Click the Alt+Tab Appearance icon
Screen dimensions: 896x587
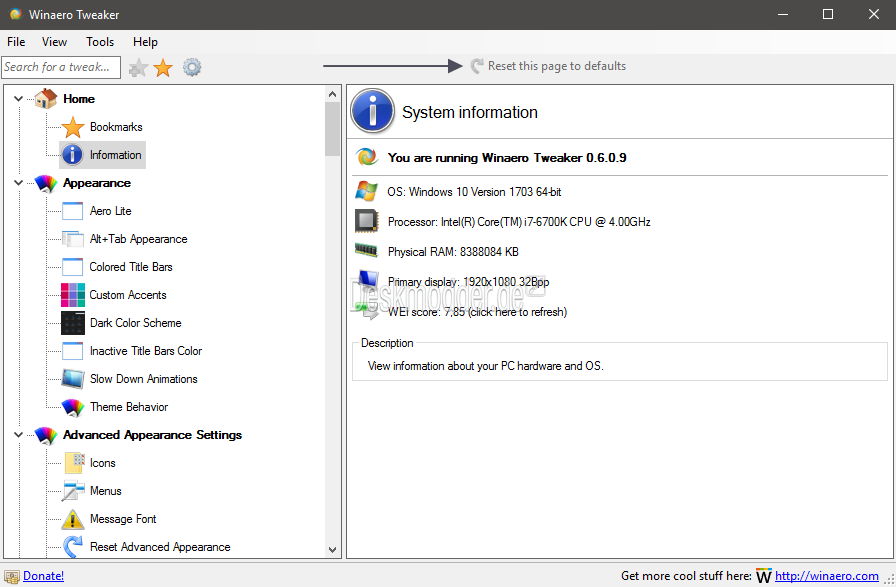[x=73, y=239]
